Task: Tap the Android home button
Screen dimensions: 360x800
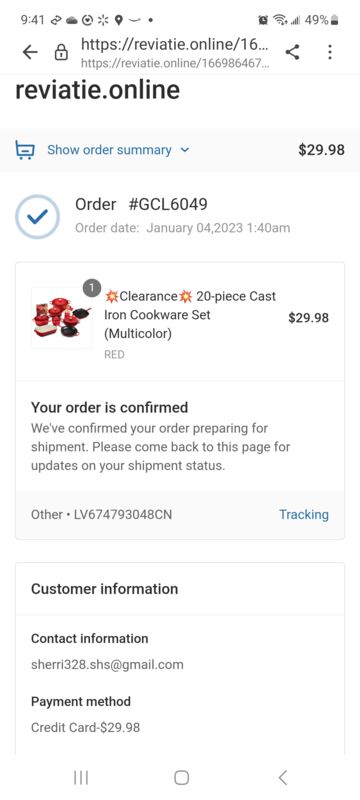Action: (x=181, y=778)
